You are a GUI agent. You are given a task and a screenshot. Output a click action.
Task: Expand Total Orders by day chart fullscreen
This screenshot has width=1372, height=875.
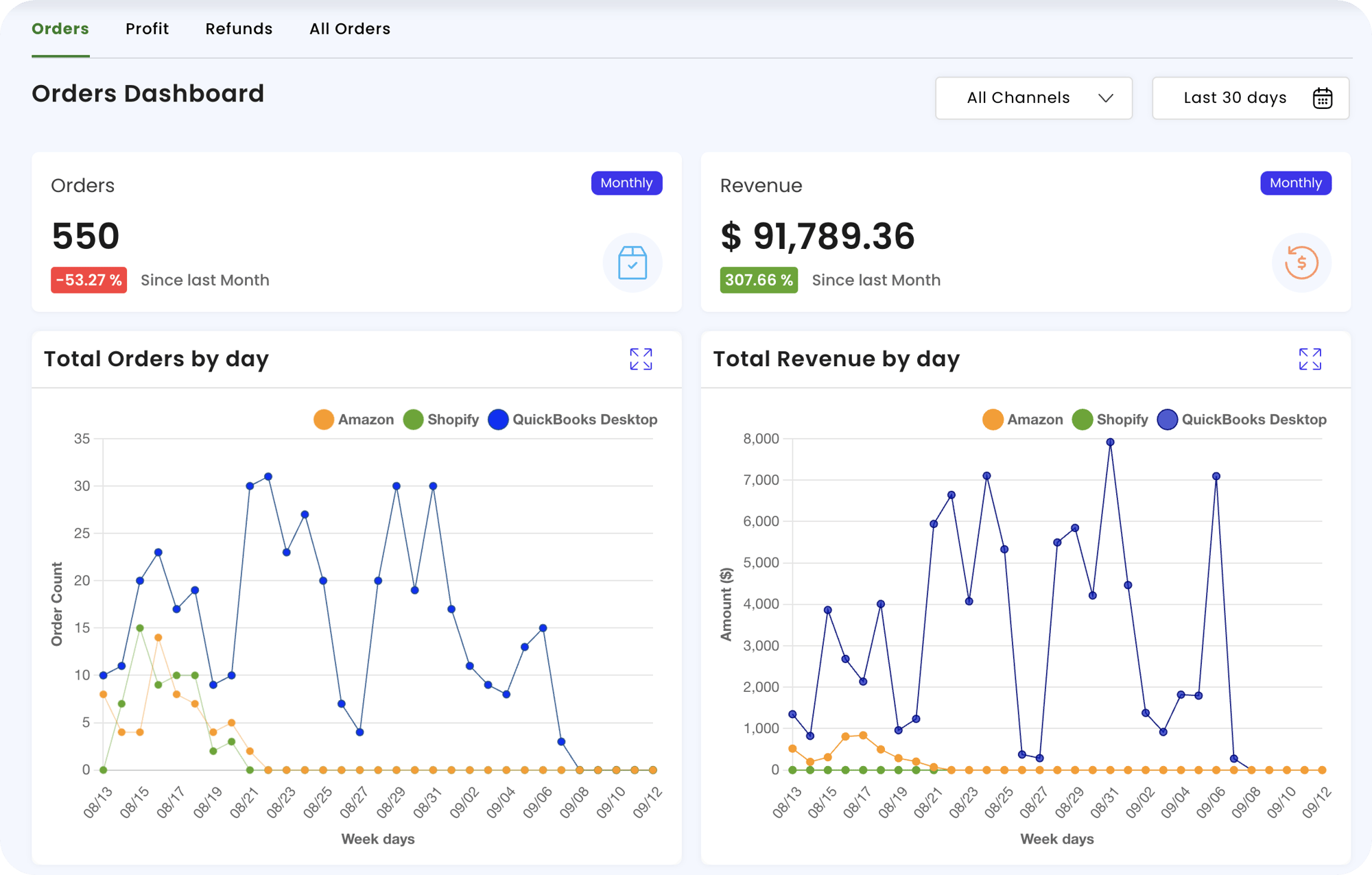pos(641,359)
